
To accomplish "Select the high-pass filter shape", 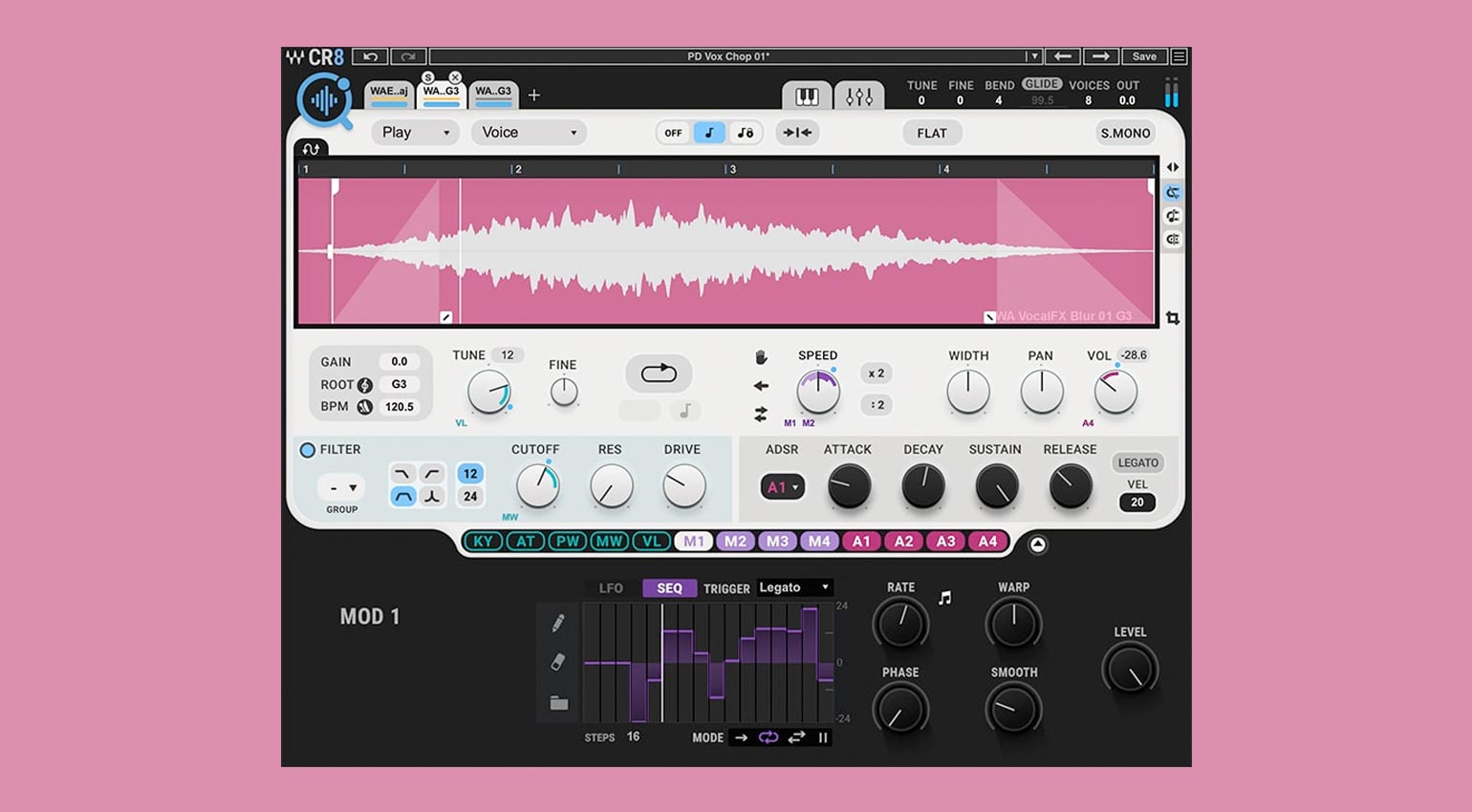I will [x=433, y=474].
